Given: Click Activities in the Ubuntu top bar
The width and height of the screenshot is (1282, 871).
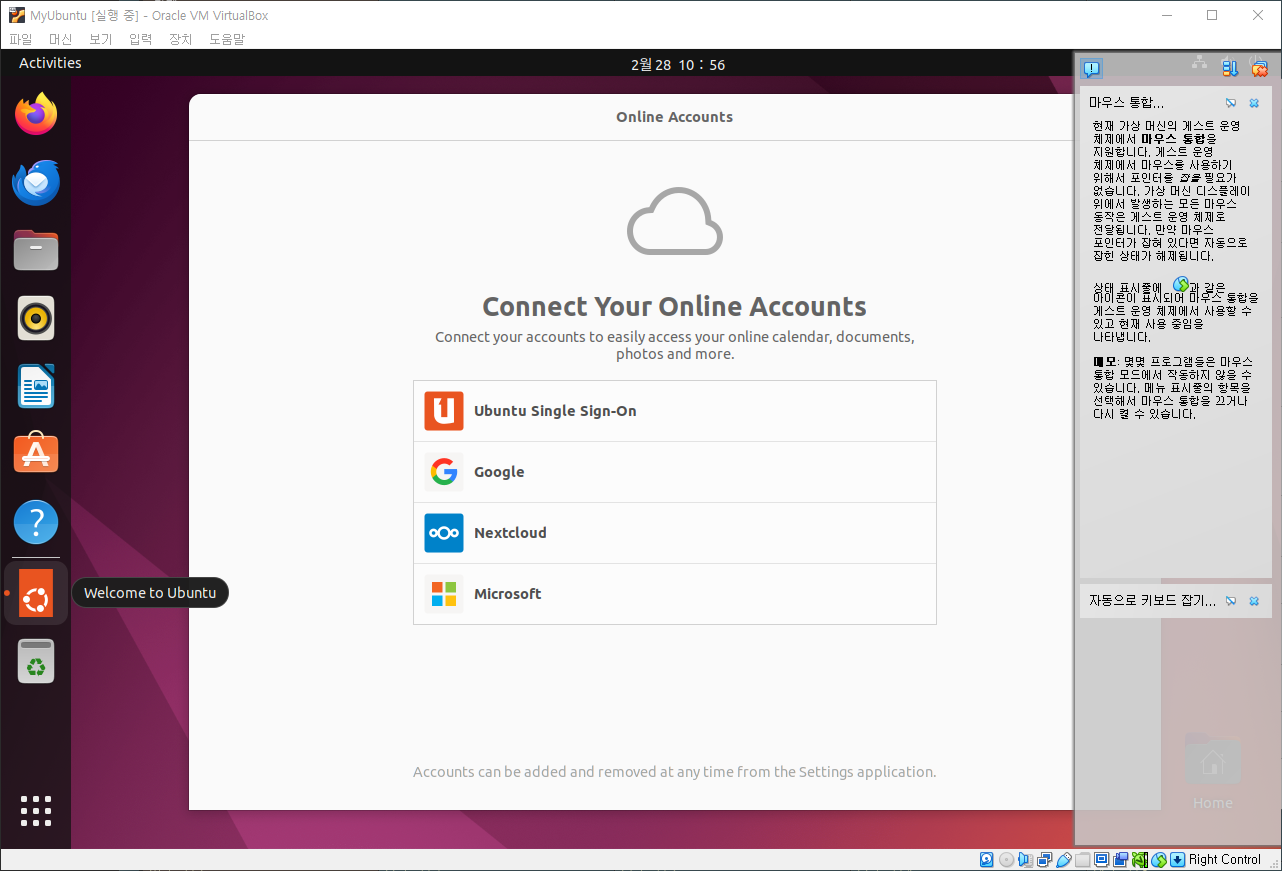Looking at the screenshot, I should 50,63.
